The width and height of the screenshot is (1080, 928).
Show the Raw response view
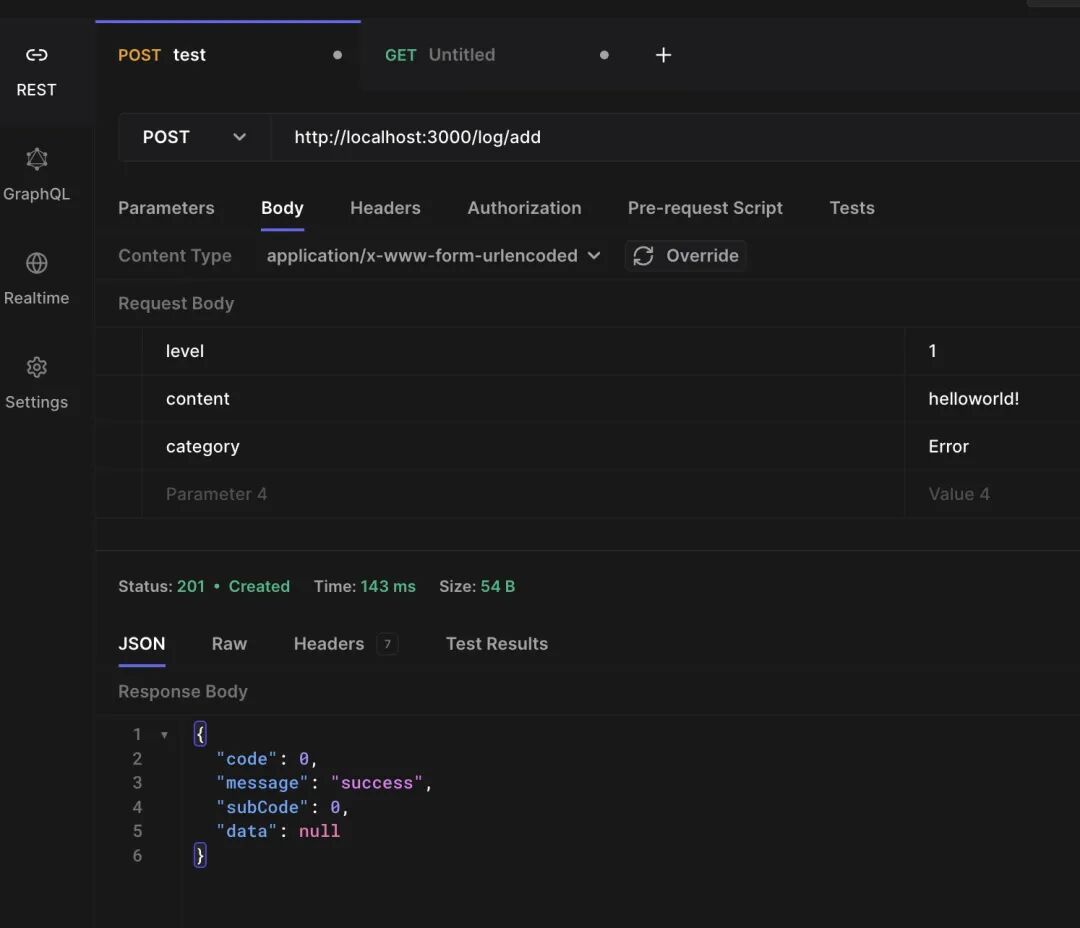[229, 644]
